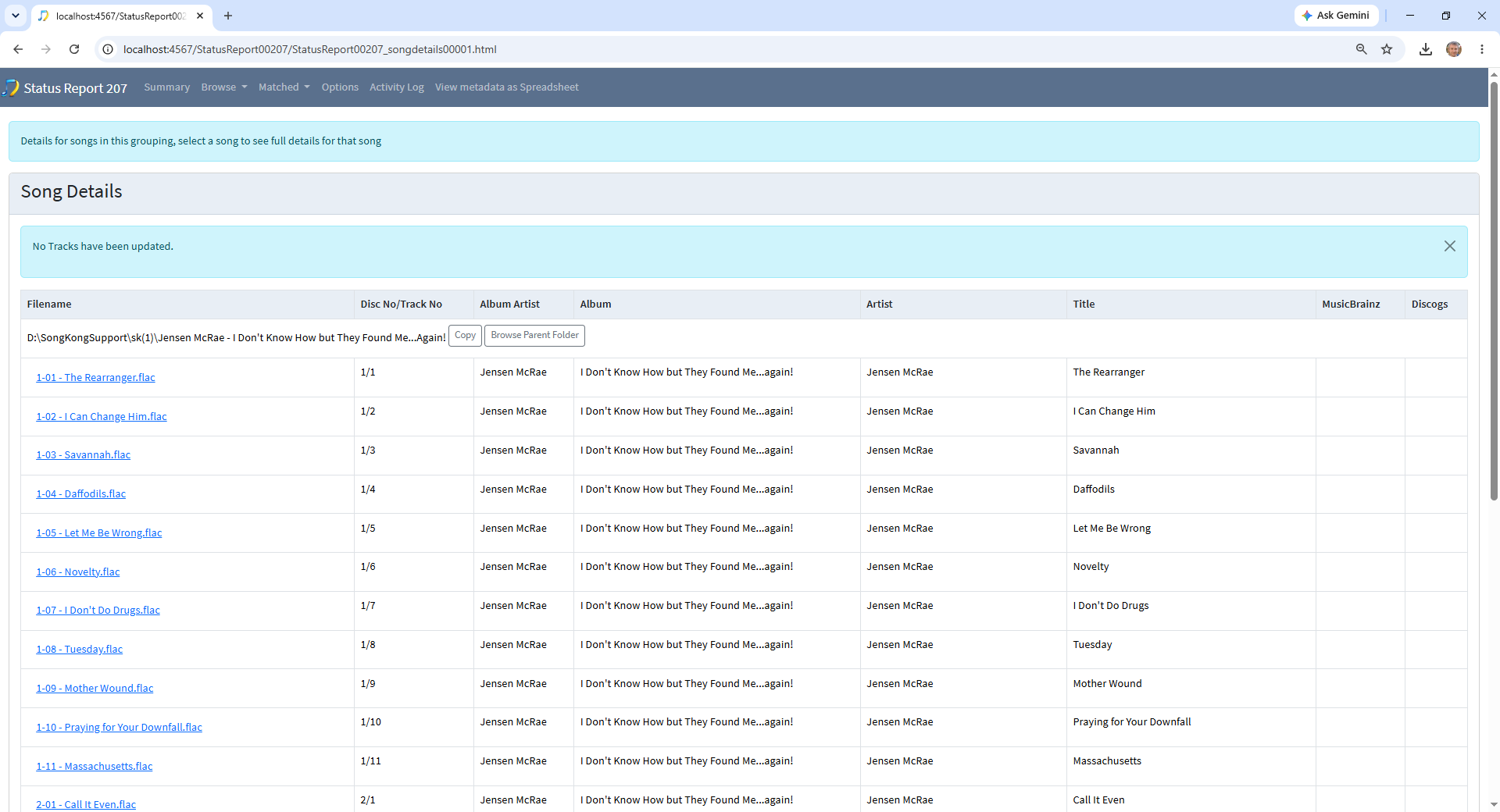
Task: Reload the current page
Action: pyautogui.click(x=74, y=49)
